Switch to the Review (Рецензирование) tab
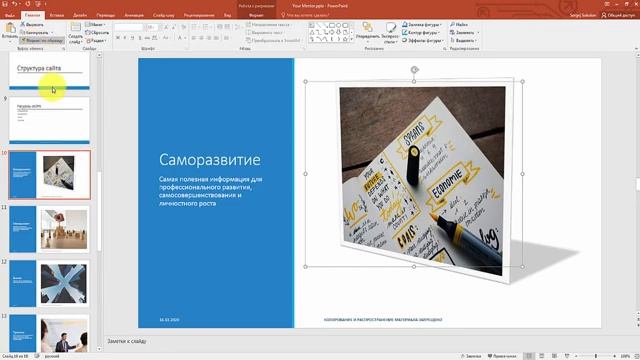Image resolution: width=640 pixels, height=360 pixels. [x=199, y=15]
